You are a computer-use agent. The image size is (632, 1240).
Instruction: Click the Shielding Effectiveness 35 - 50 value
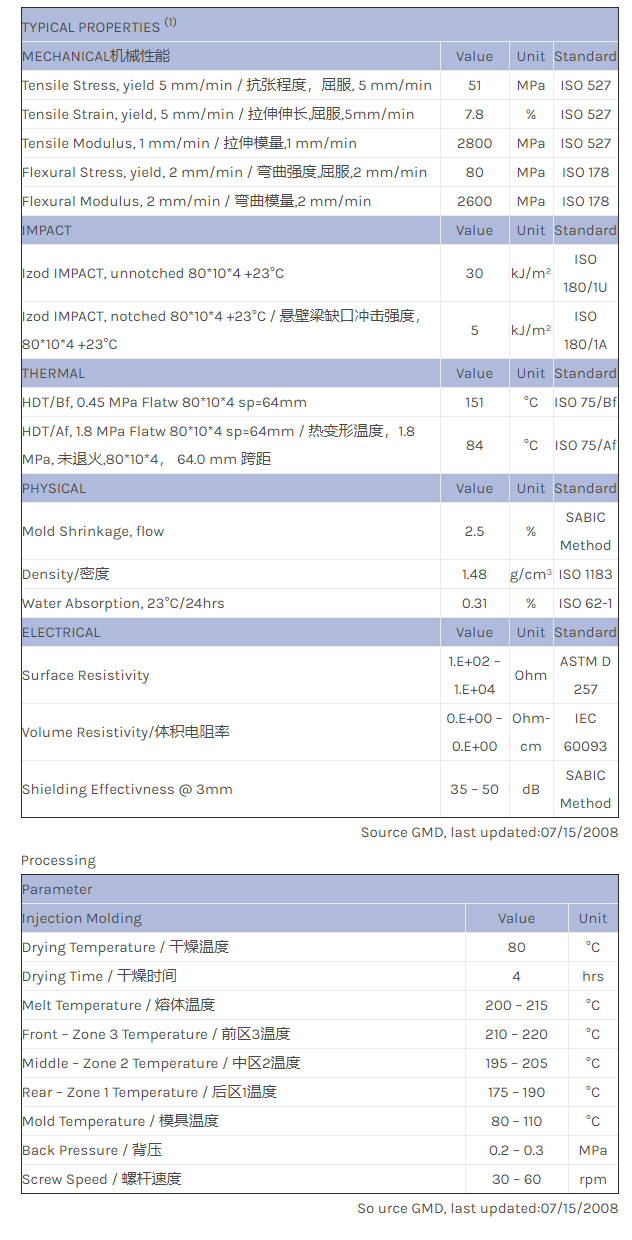(x=474, y=789)
